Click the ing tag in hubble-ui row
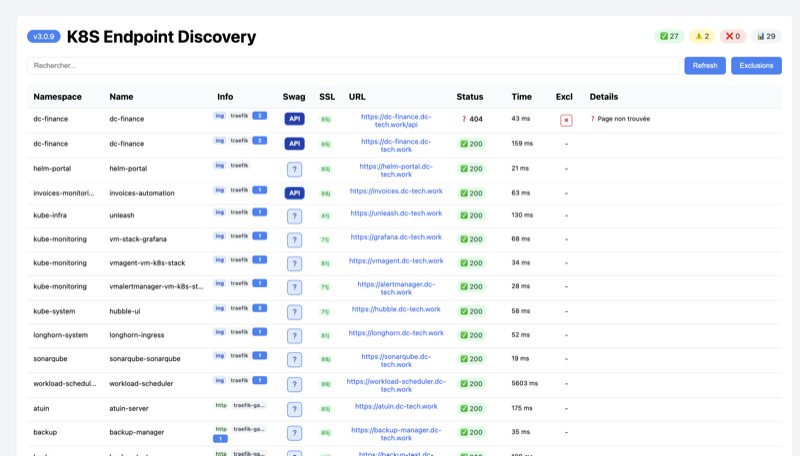The image size is (800, 456). click(219, 308)
